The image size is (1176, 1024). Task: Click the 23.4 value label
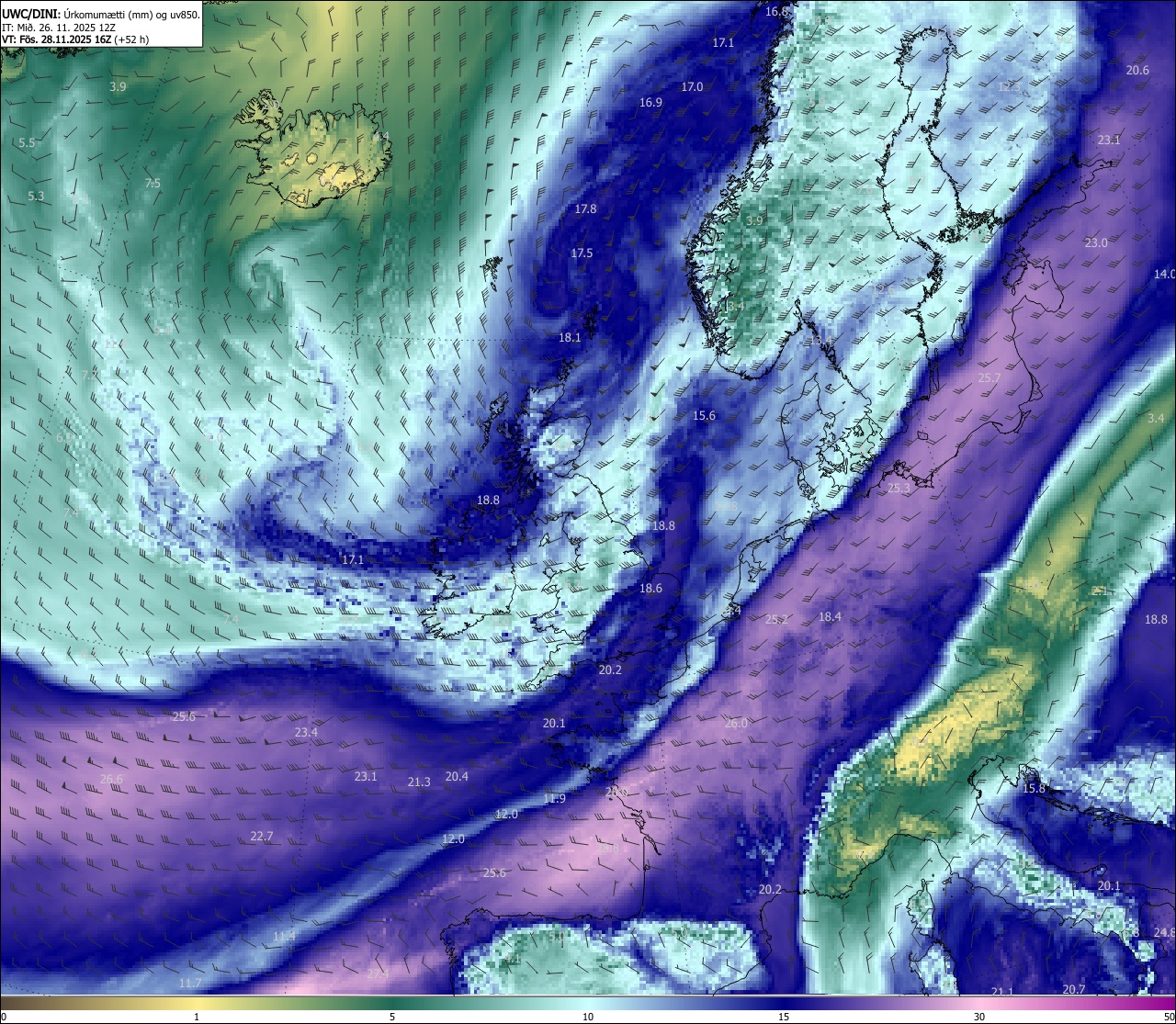pyautogui.click(x=306, y=733)
